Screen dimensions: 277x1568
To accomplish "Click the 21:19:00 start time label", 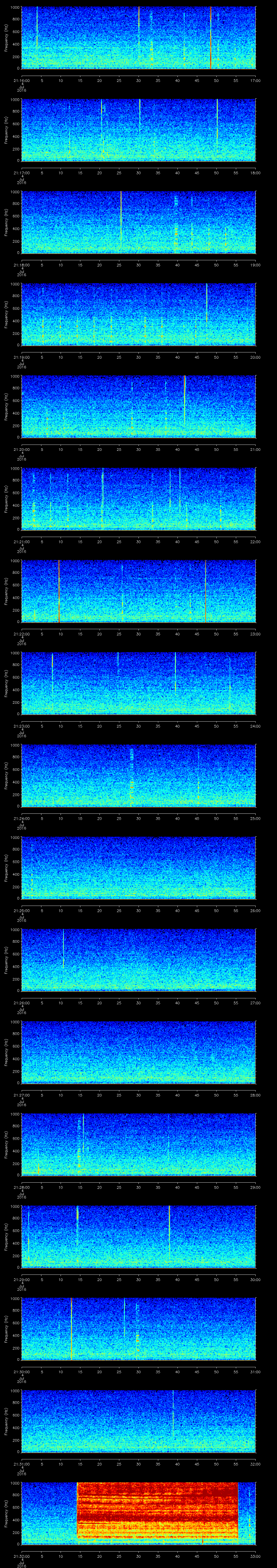I will click(21, 357).
